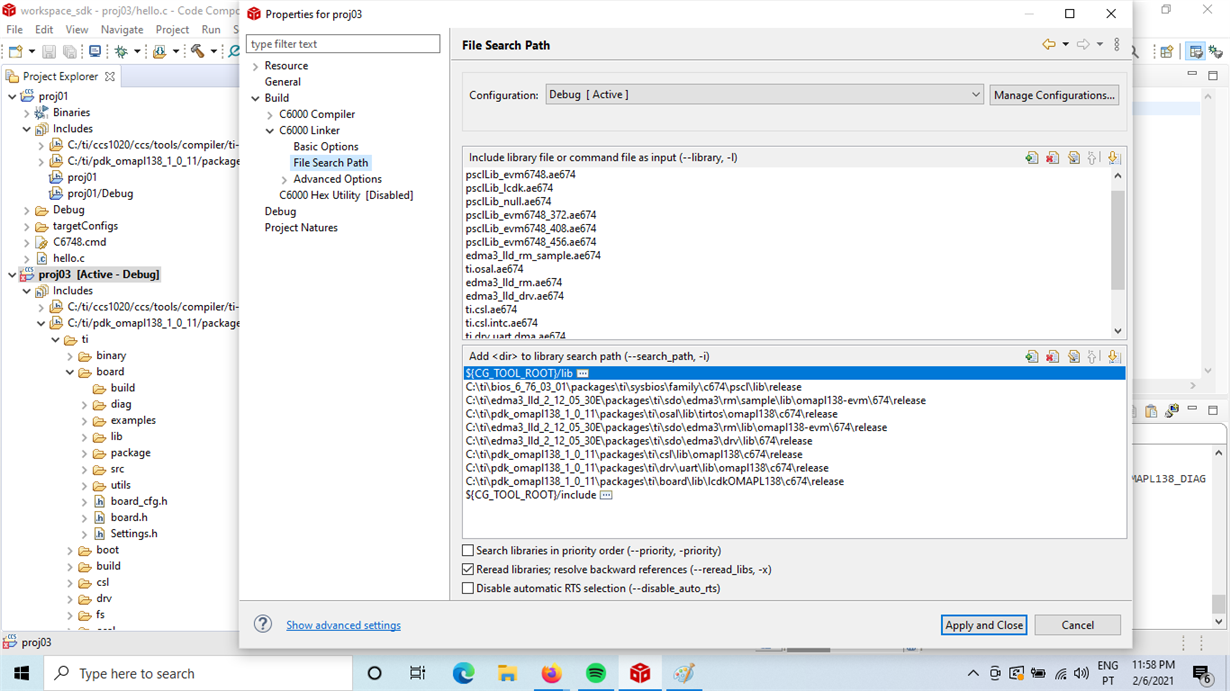1230x691 pixels.
Task: Move search path directory down
Action: point(1114,357)
